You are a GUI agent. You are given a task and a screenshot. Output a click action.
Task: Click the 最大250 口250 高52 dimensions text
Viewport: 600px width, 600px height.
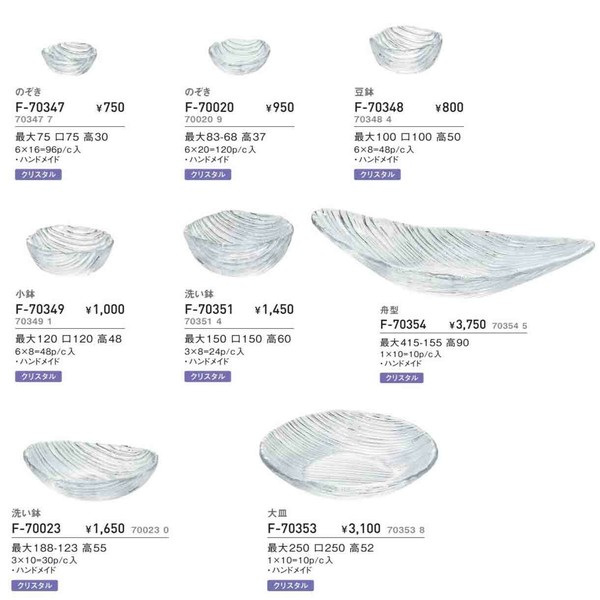[321, 548]
